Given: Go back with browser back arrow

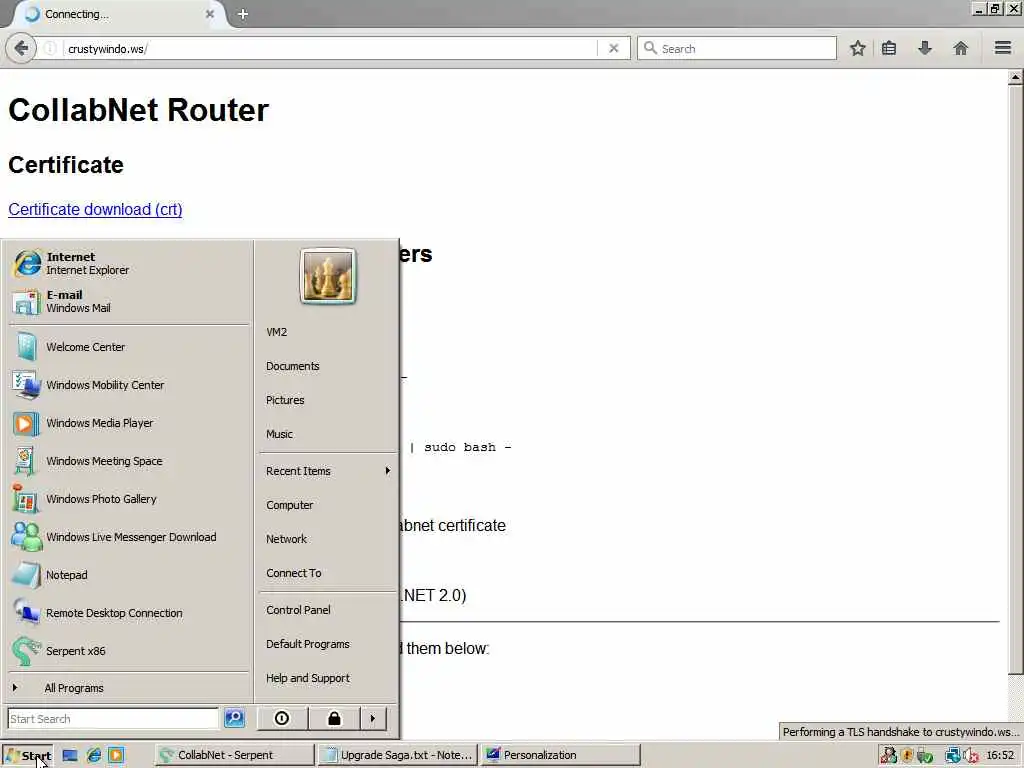Looking at the screenshot, I should pos(21,48).
